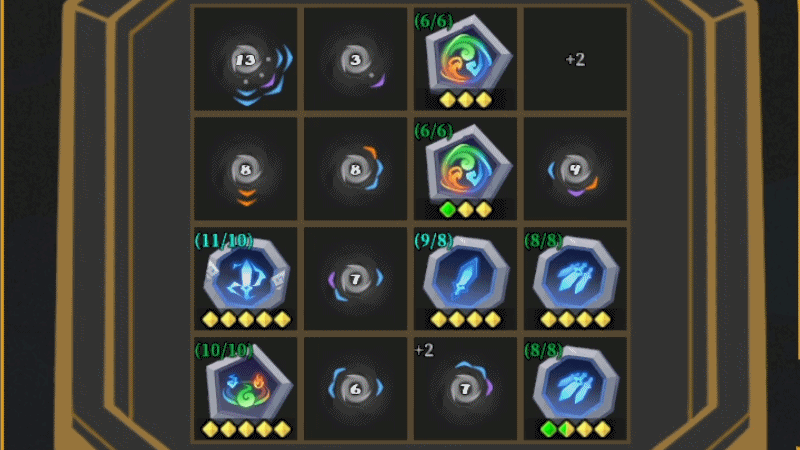Screen dimensions: 800x450
Task: Click the five-diamond rating under the 11/10 emblem
Action: point(246,320)
